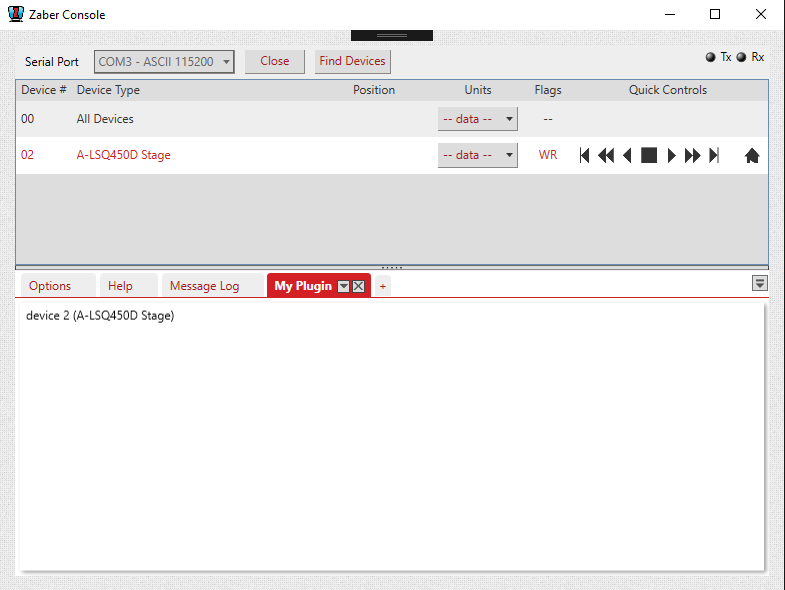
Task: Open units dropdown for device 02
Action: pyautogui.click(x=478, y=155)
